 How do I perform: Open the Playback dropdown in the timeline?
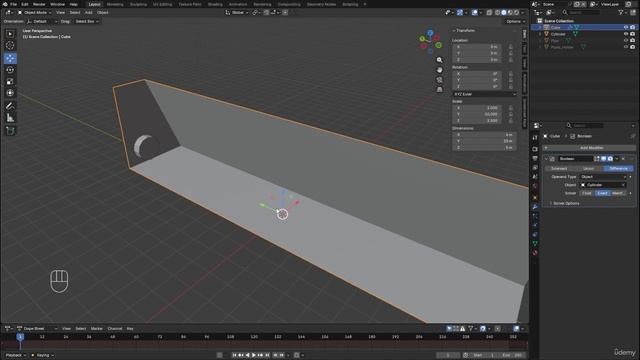coord(16,355)
